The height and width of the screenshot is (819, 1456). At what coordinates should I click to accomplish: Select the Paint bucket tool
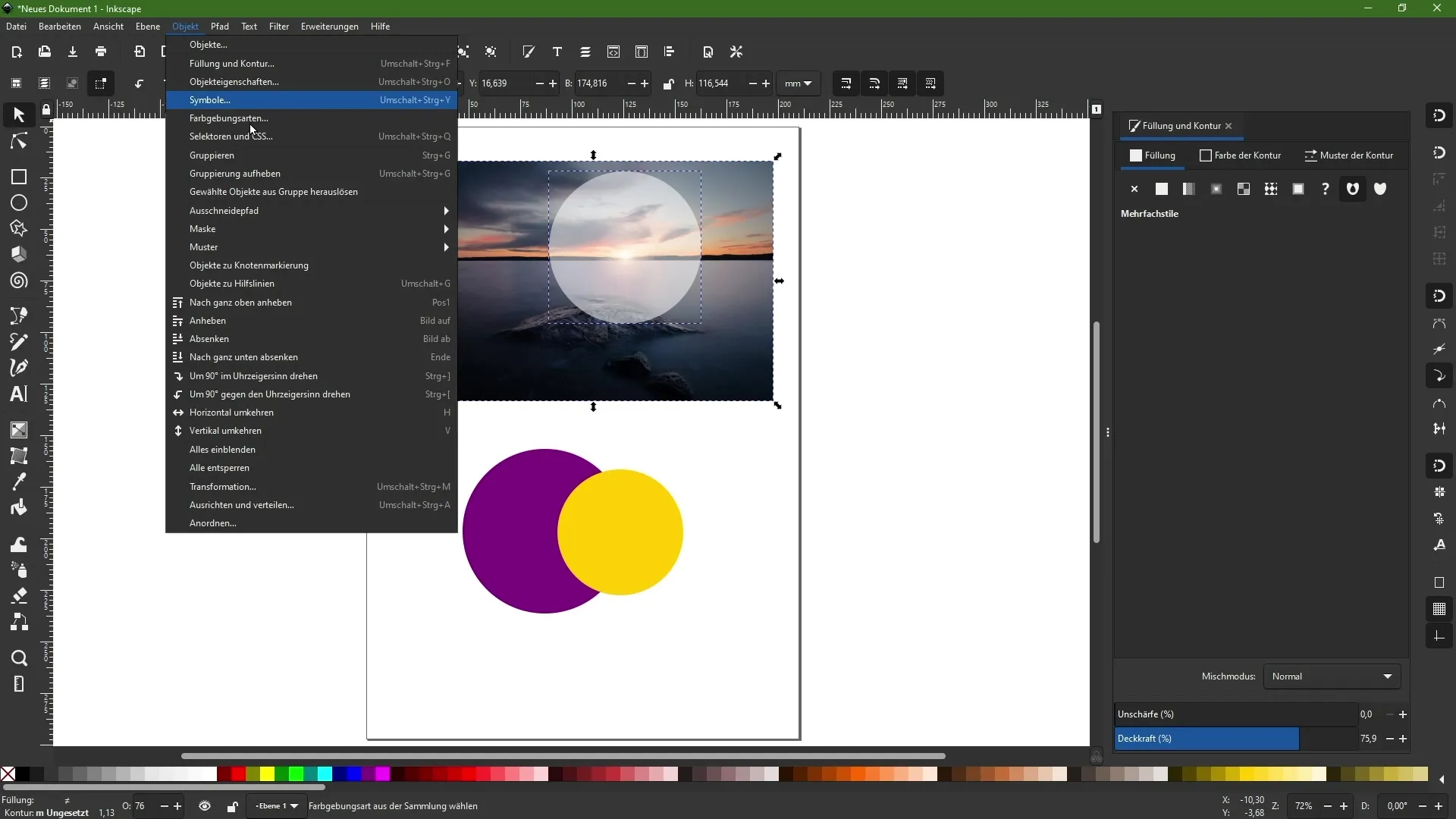19,507
